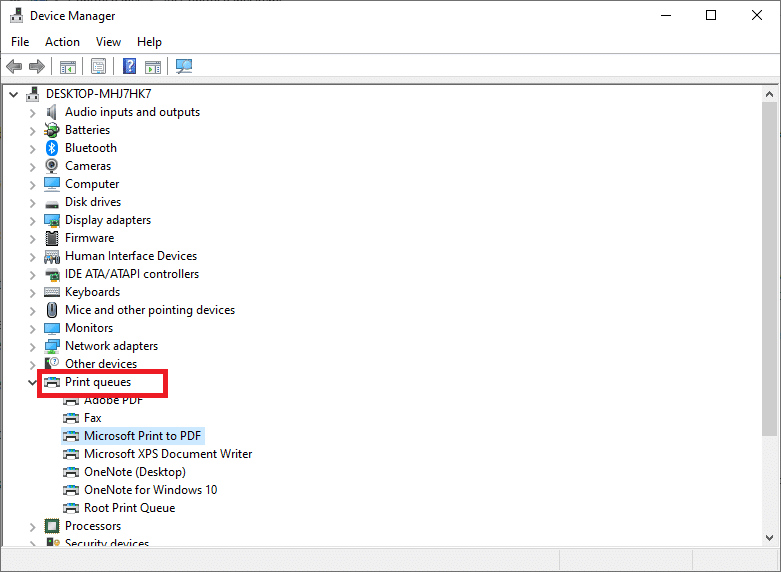Click the vertical scrollbar down arrow
The height and width of the screenshot is (572, 781).
pos(769,538)
